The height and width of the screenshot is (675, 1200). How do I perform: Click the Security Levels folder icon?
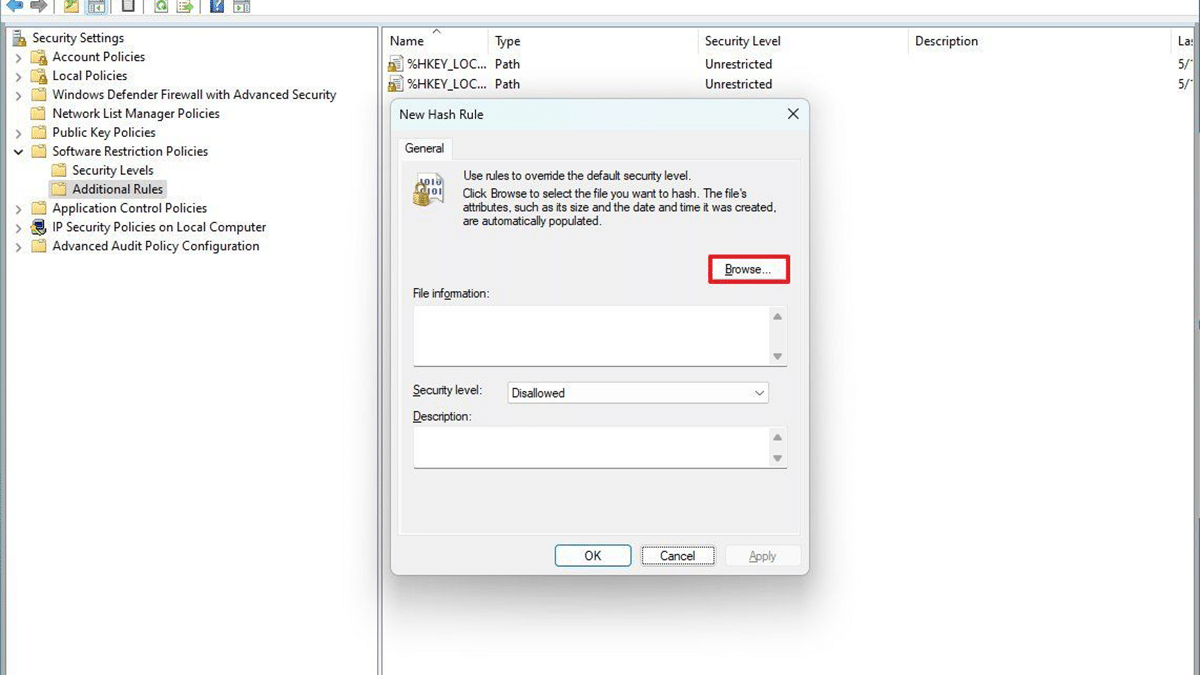[59, 171]
